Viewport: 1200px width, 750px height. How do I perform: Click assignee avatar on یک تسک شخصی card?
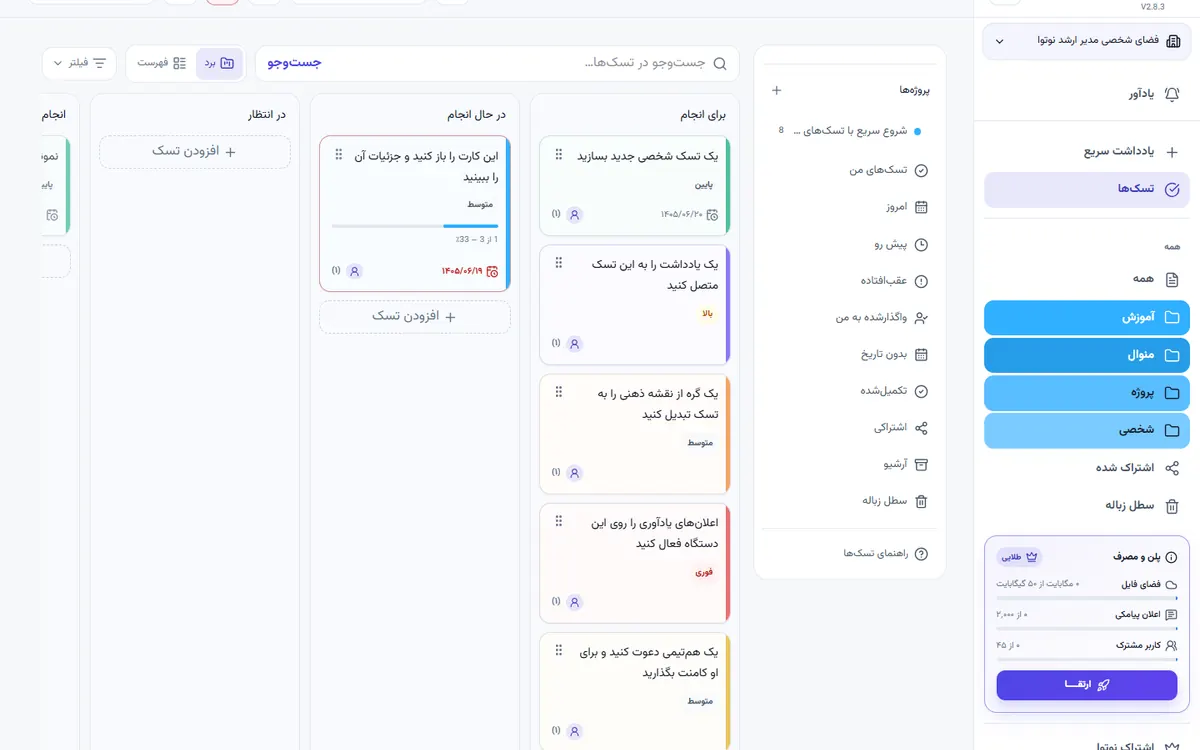(x=574, y=214)
